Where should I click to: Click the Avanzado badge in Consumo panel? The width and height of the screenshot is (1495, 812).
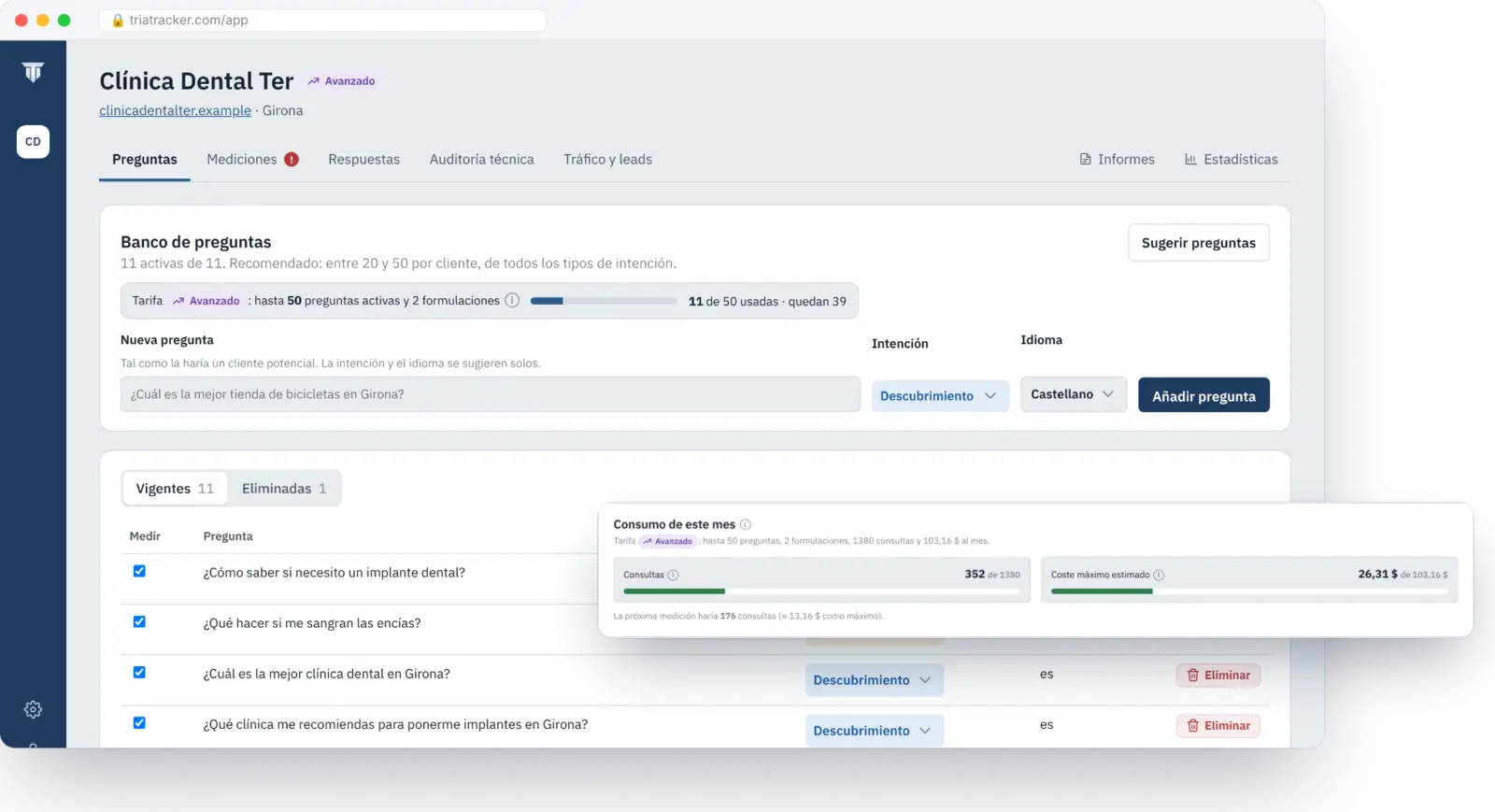pos(668,541)
